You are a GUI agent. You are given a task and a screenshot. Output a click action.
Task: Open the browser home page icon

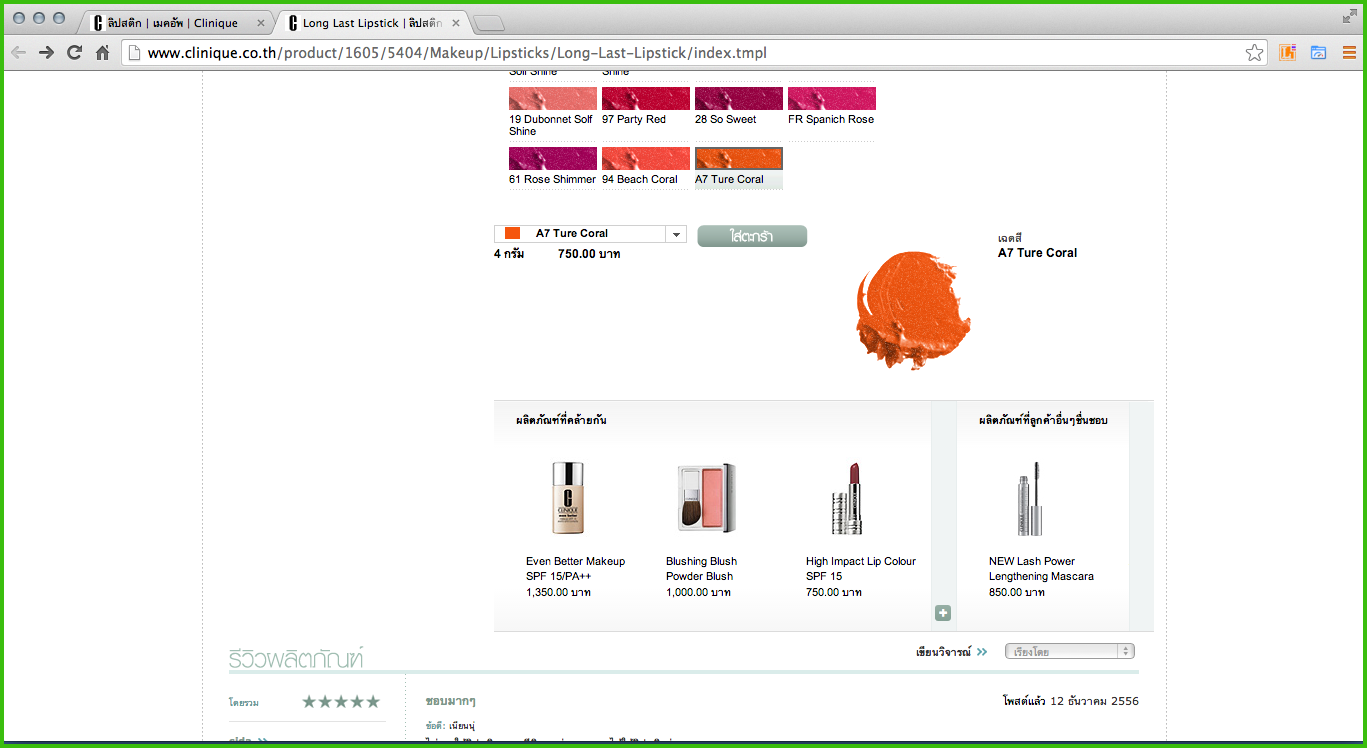(x=102, y=53)
